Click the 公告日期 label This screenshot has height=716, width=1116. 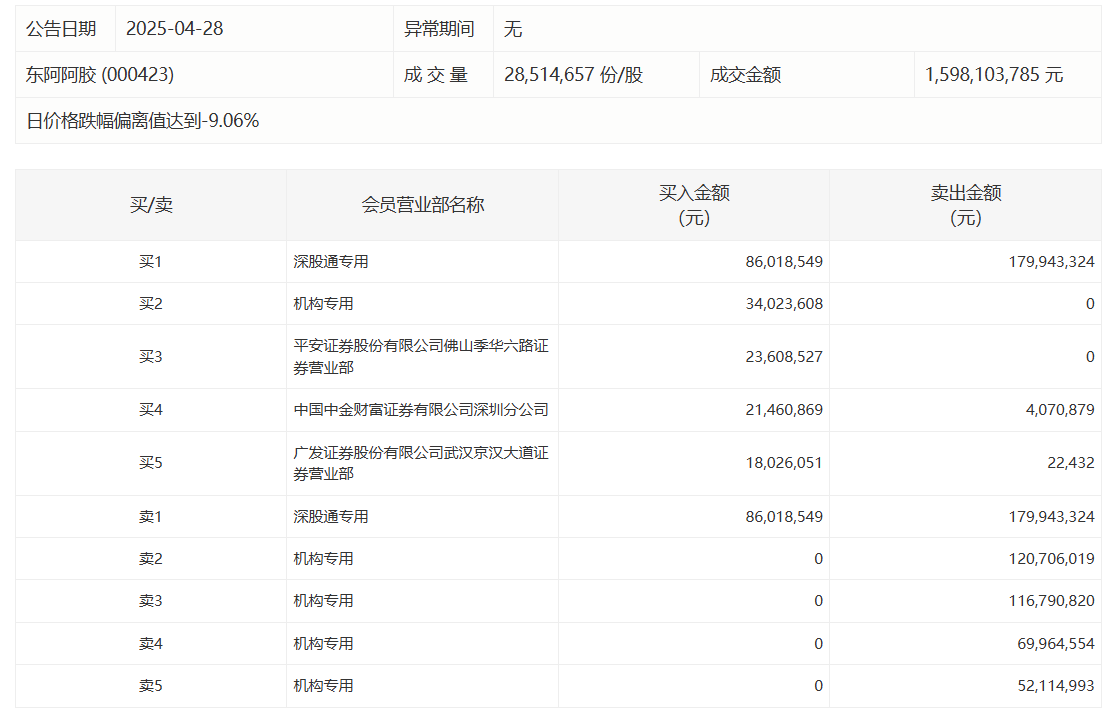point(61,28)
